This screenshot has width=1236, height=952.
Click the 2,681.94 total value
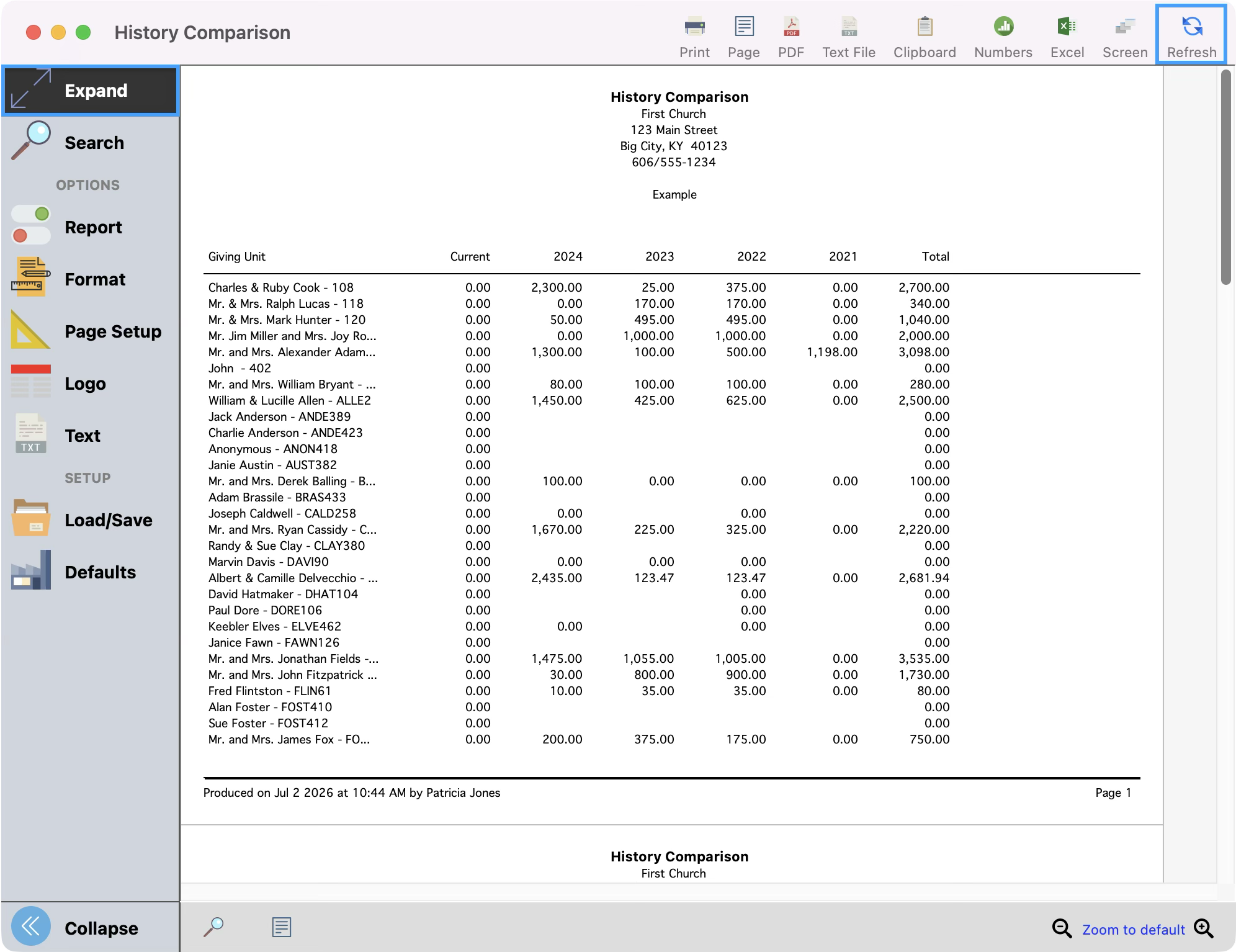tap(924, 578)
